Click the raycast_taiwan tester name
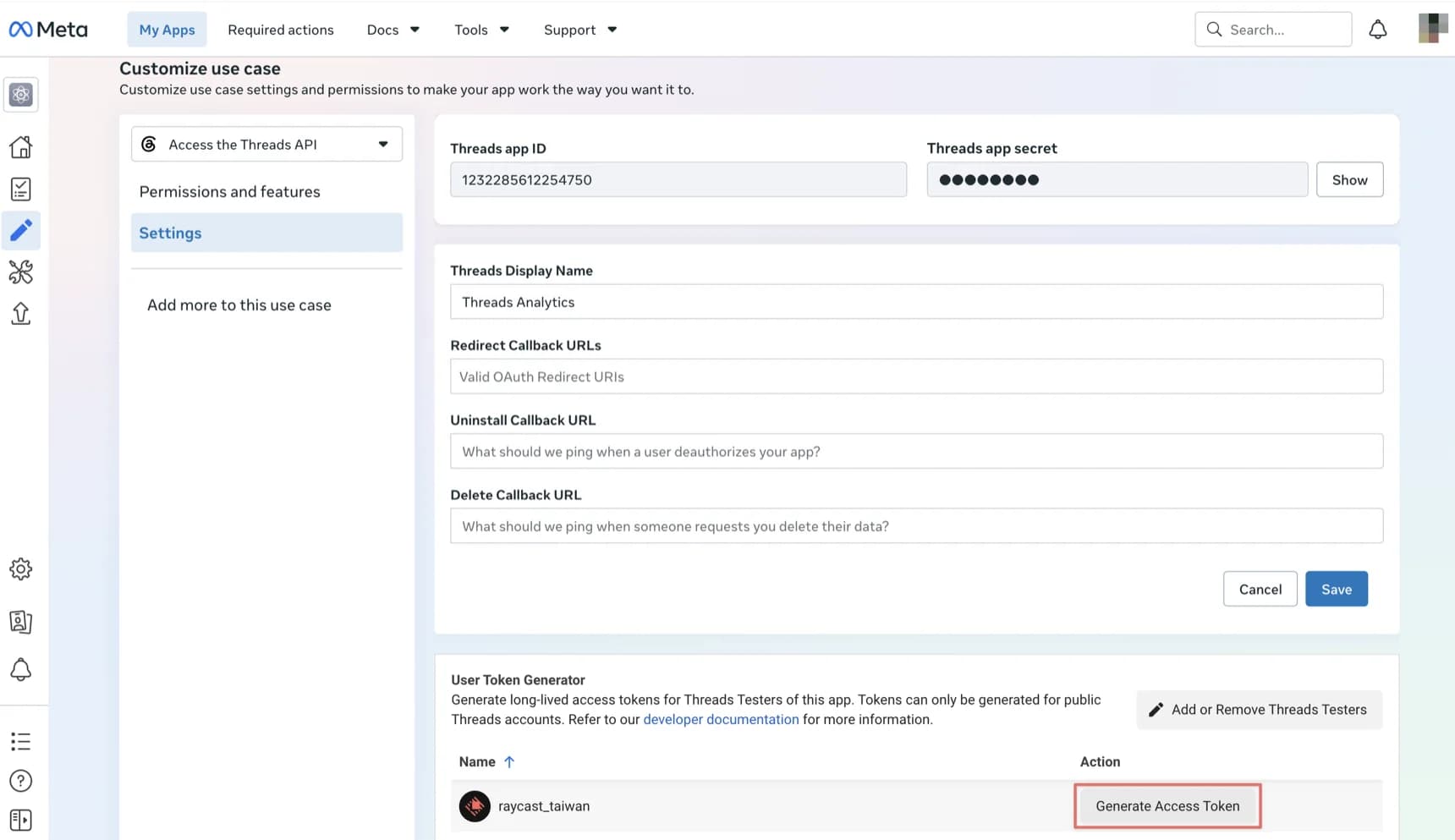1455x840 pixels. 544,806
